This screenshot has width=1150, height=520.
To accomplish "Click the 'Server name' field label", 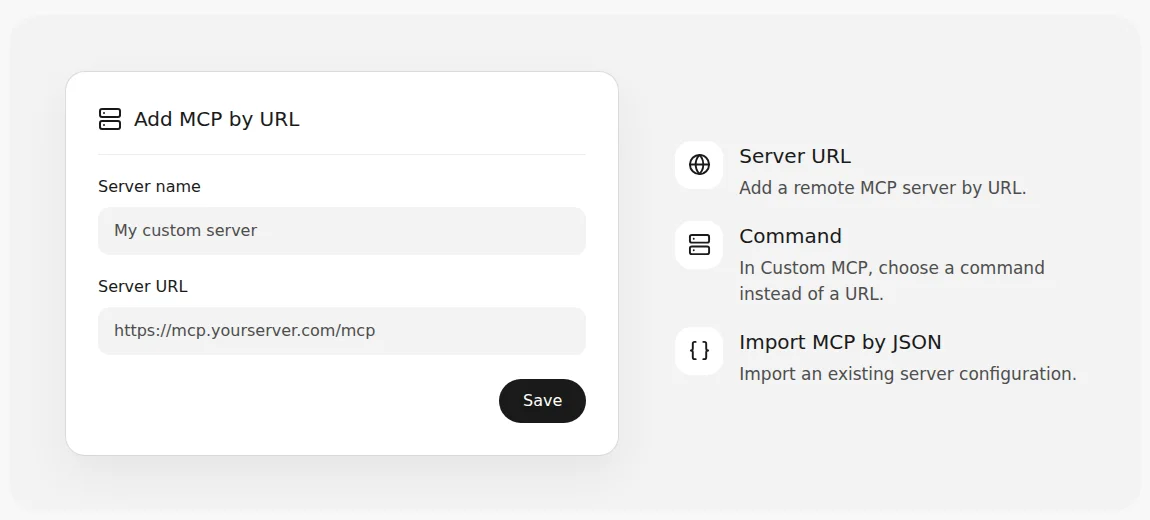I will pyautogui.click(x=149, y=186).
